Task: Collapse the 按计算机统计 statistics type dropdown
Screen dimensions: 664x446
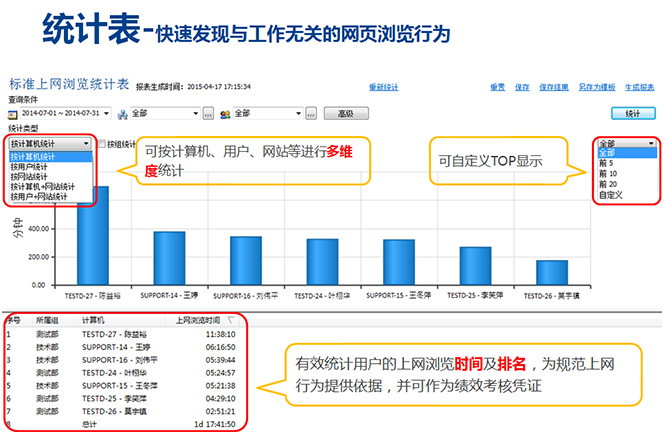Action: point(91,144)
